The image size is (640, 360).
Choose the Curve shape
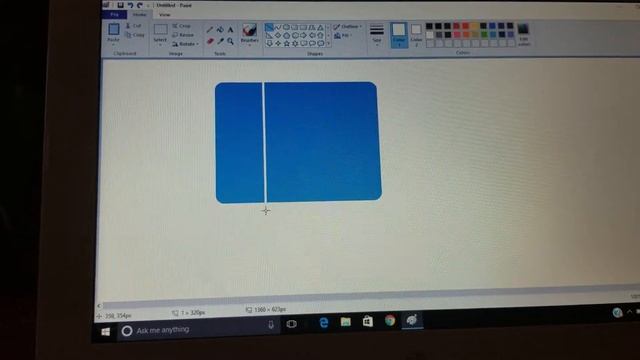pyautogui.click(x=278, y=27)
